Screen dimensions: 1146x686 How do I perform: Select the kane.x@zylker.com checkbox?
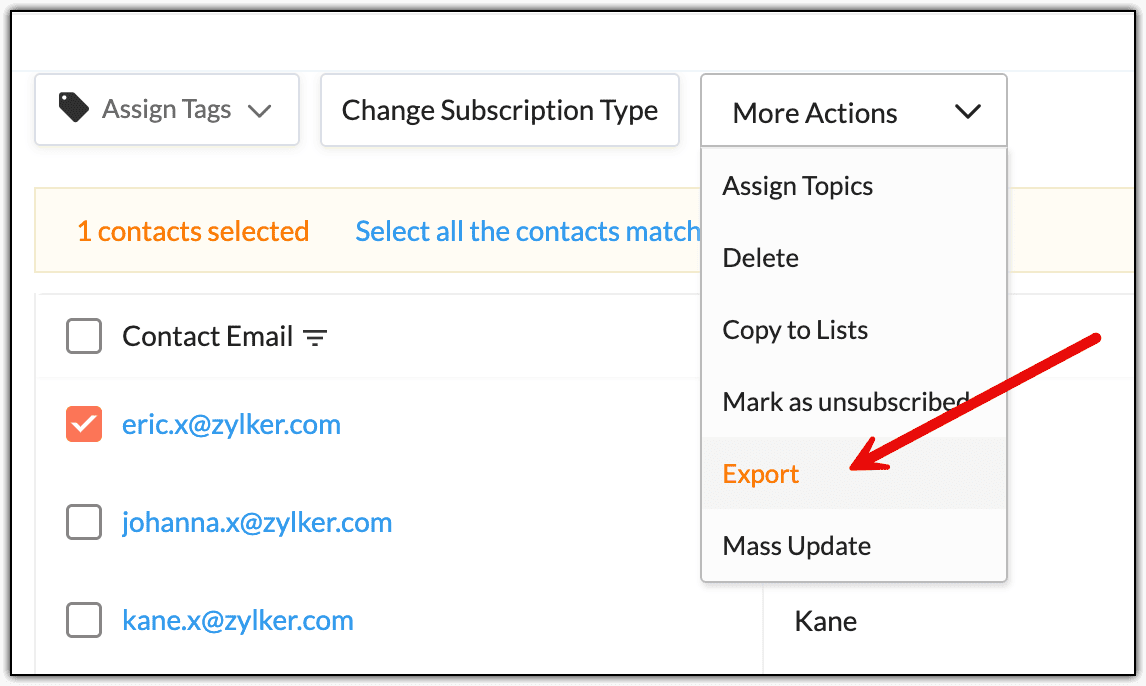84,620
